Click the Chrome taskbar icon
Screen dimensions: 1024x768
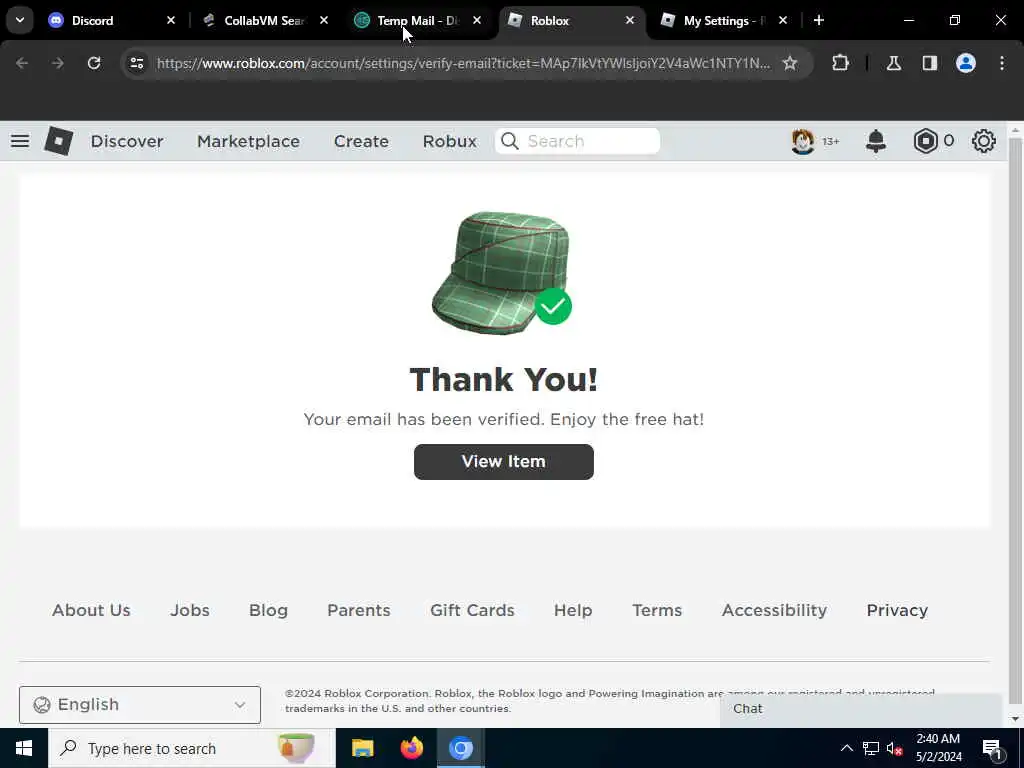pos(460,748)
